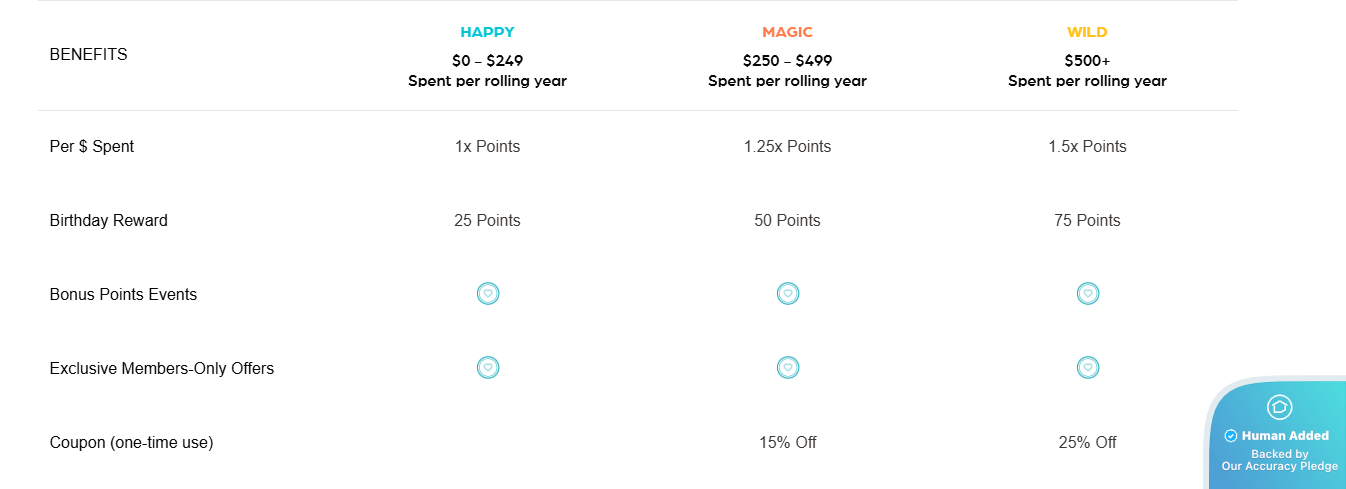Click the Magic tier 50 Points birthday reward
1346x489 pixels.
[788, 221]
